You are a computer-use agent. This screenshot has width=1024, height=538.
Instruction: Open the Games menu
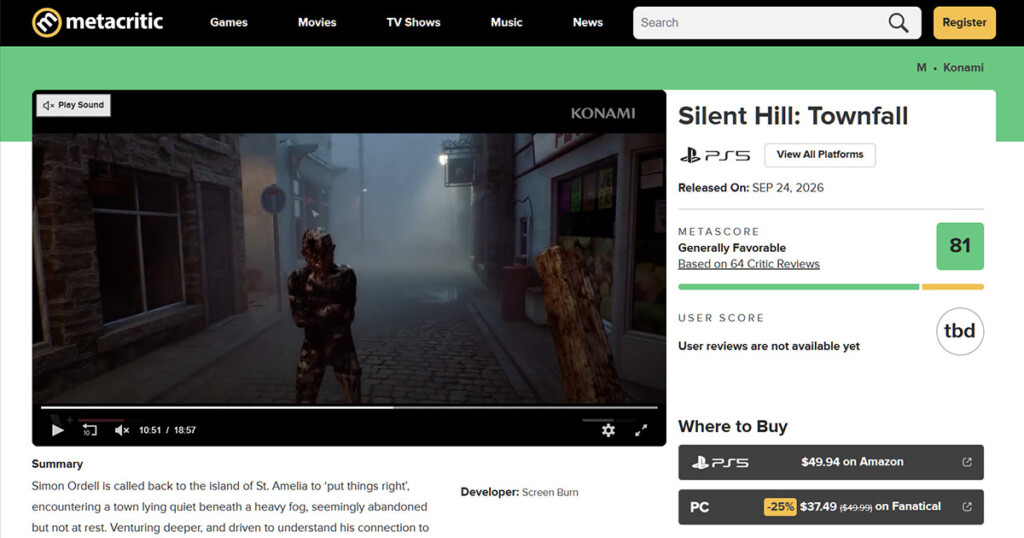click(229, 22)
